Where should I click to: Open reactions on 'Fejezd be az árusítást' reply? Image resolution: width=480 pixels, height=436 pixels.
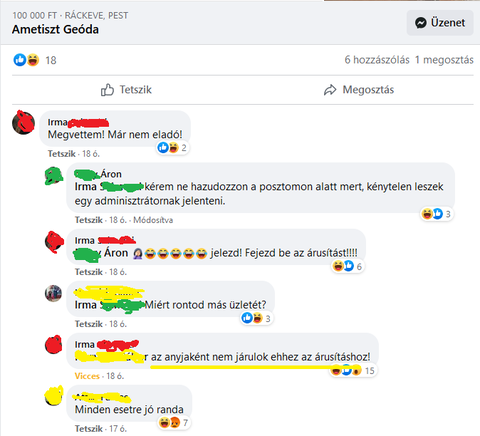[x=347, y=266]
